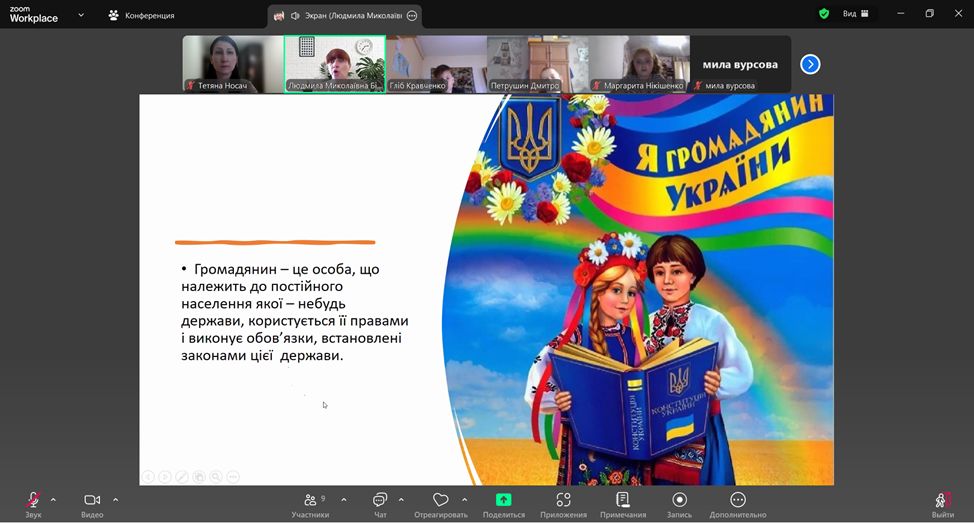Image resolution: width=974 pixels, height=523 pixels.
Task: Select Тетяна Носач video thumbnail
Action: (232, 64)
